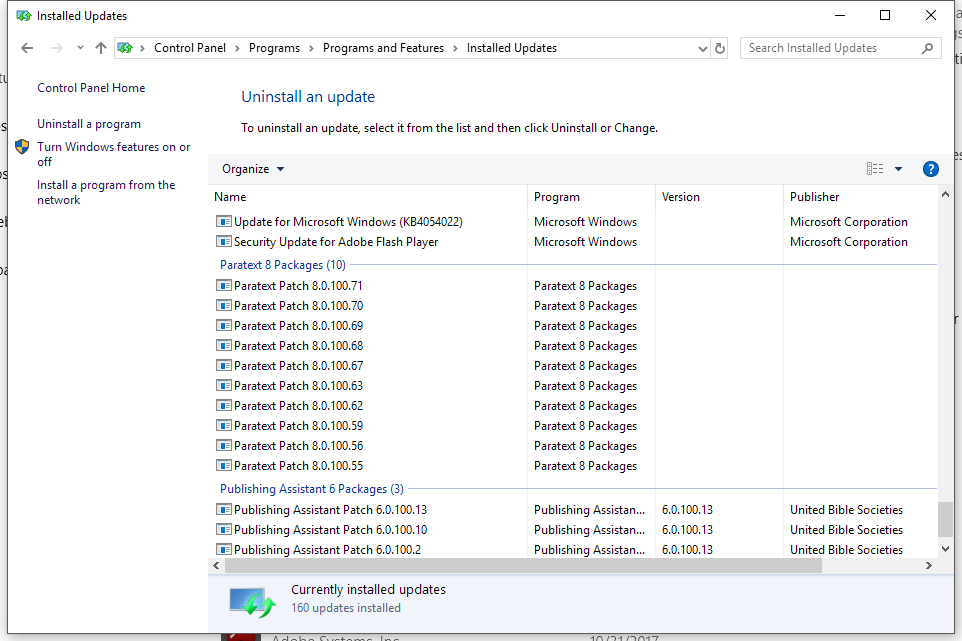Minimize the Installed Updates window

pos(840,15)
